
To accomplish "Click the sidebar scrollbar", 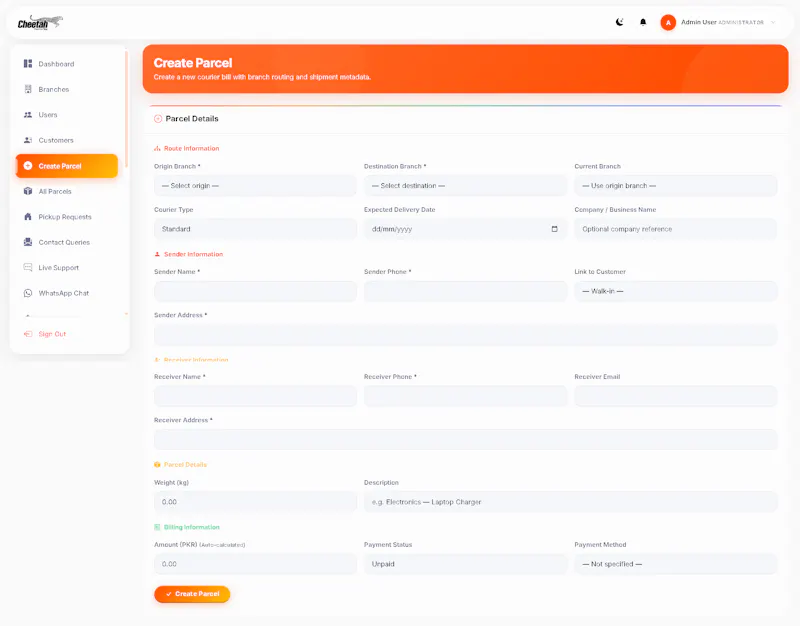I will point(126,110).
